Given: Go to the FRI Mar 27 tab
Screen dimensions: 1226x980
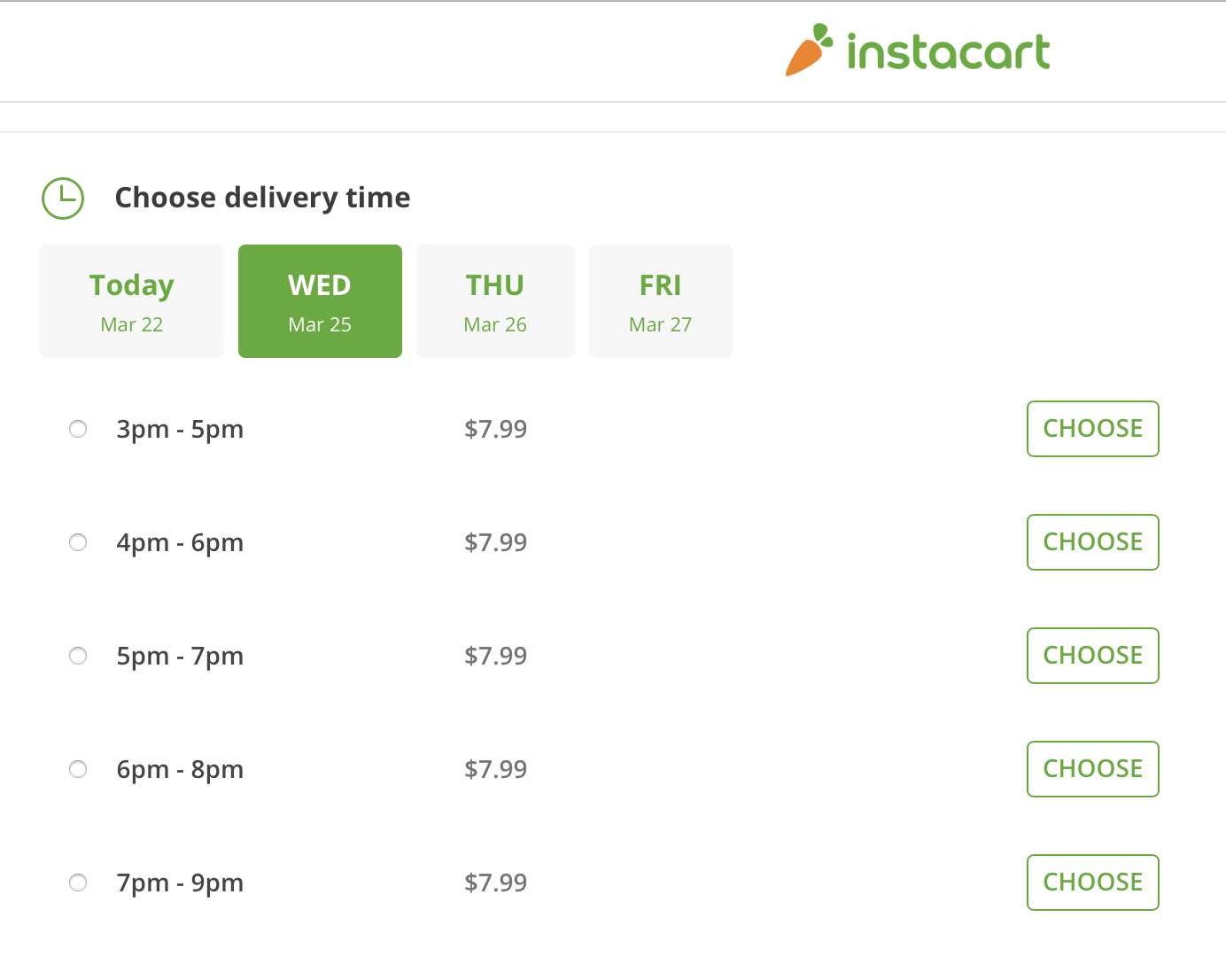Looking at the screenshot, I should [x=661, y=301].
